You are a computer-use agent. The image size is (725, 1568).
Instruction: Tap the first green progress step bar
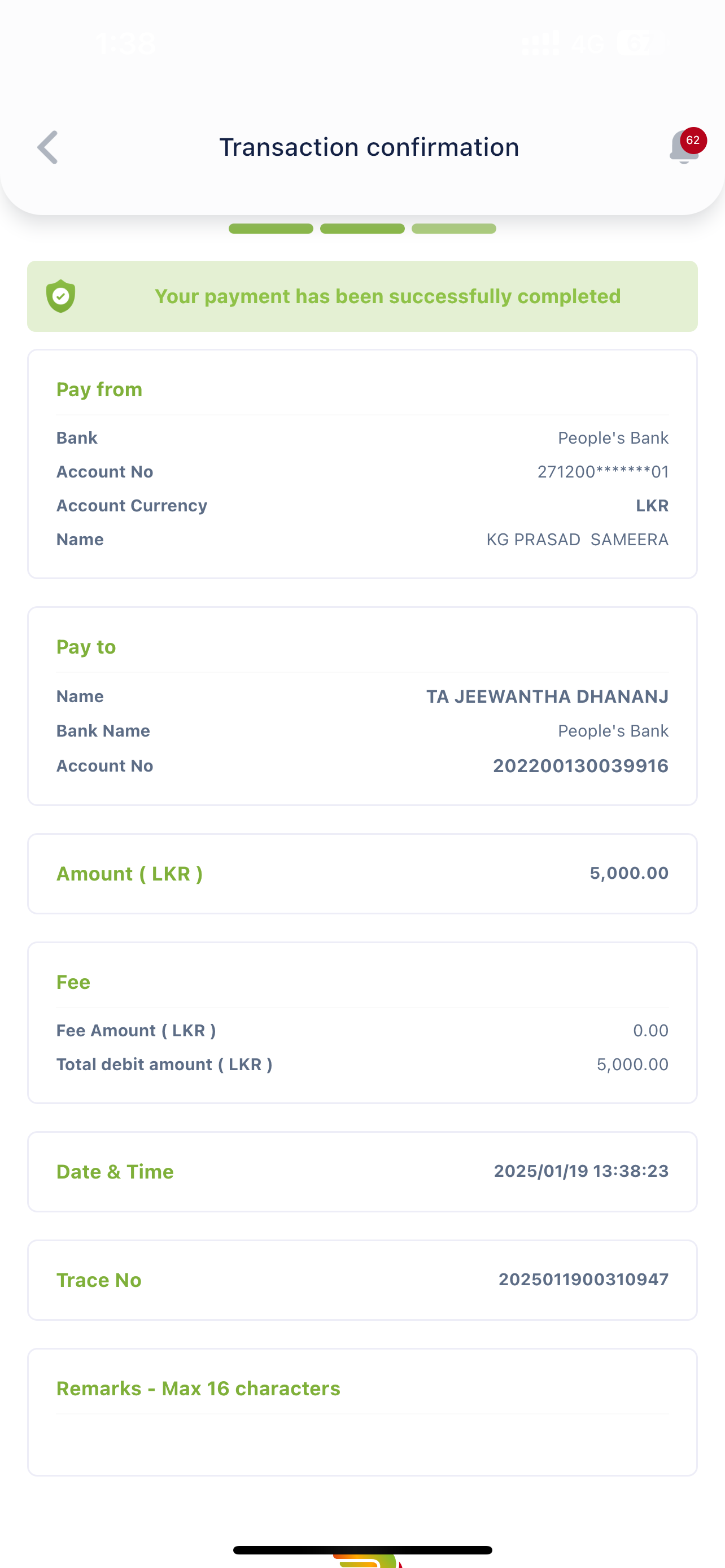point(271,229)
